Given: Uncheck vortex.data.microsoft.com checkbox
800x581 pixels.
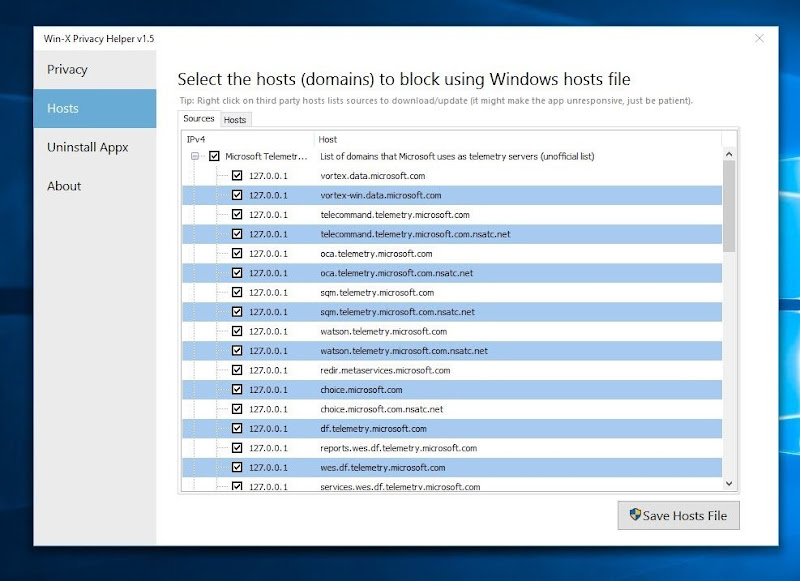Looking at the screenshot, I should pos(237,175).
